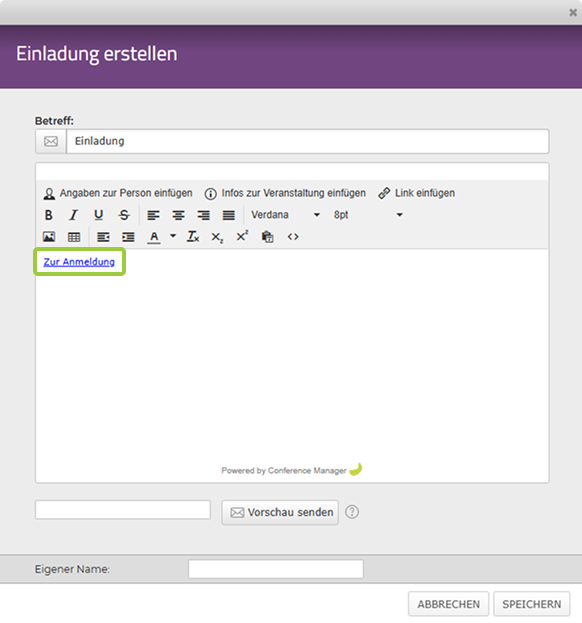Screen dimensions: 582x623
Task: Open Angaben zur Person einfügen menu
Action: 118,193
